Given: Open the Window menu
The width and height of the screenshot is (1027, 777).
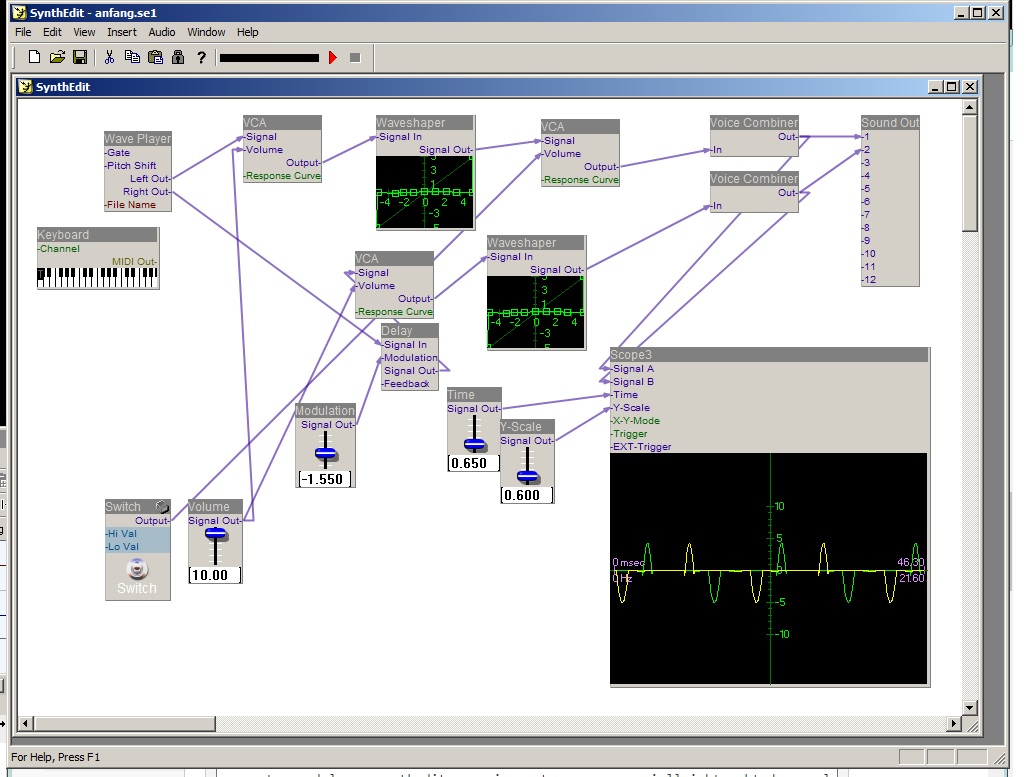Looking at the screenshot, I should click(206, 32).
